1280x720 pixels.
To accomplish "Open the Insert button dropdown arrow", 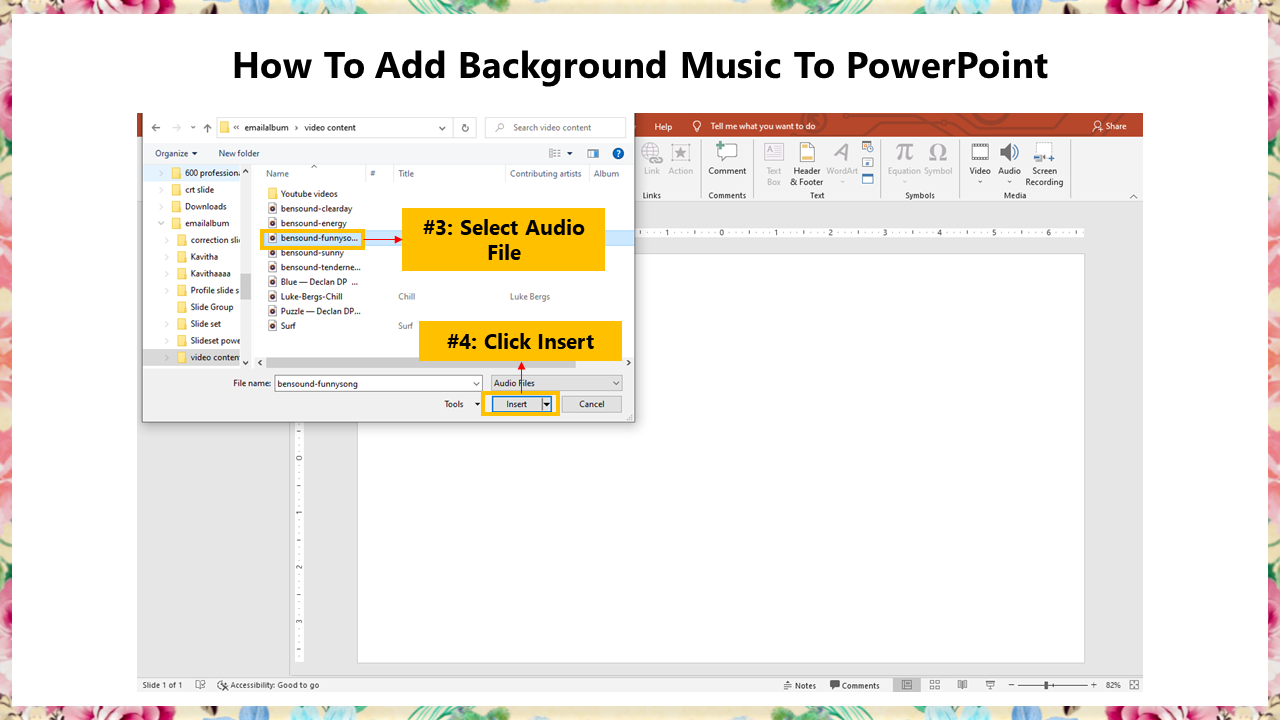I will coord(547,404).
